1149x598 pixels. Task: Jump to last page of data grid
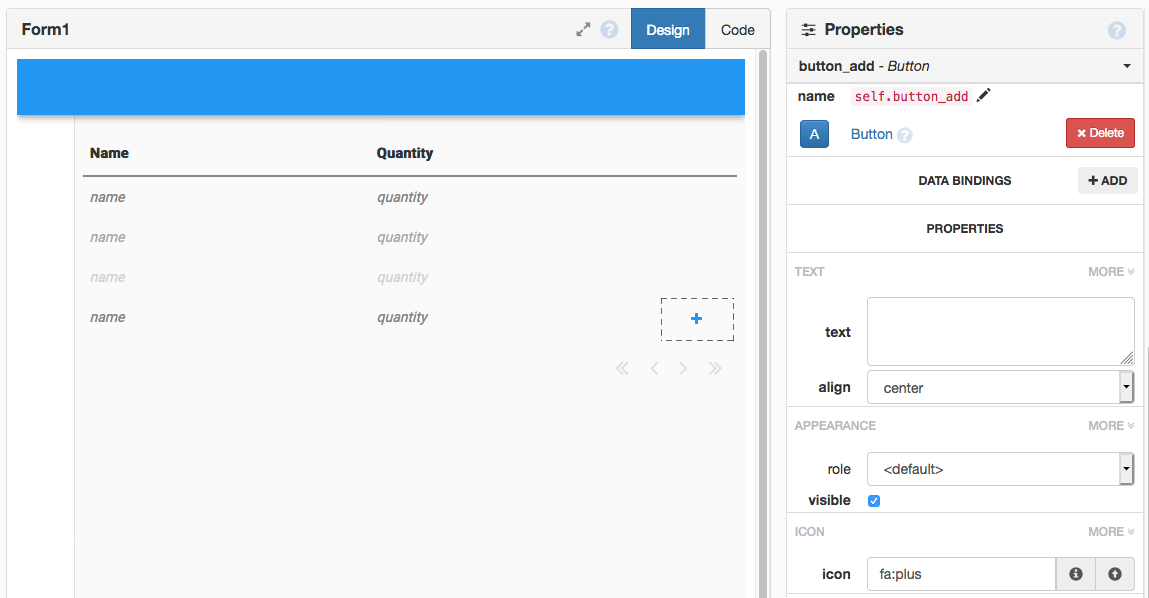point(715,368)
